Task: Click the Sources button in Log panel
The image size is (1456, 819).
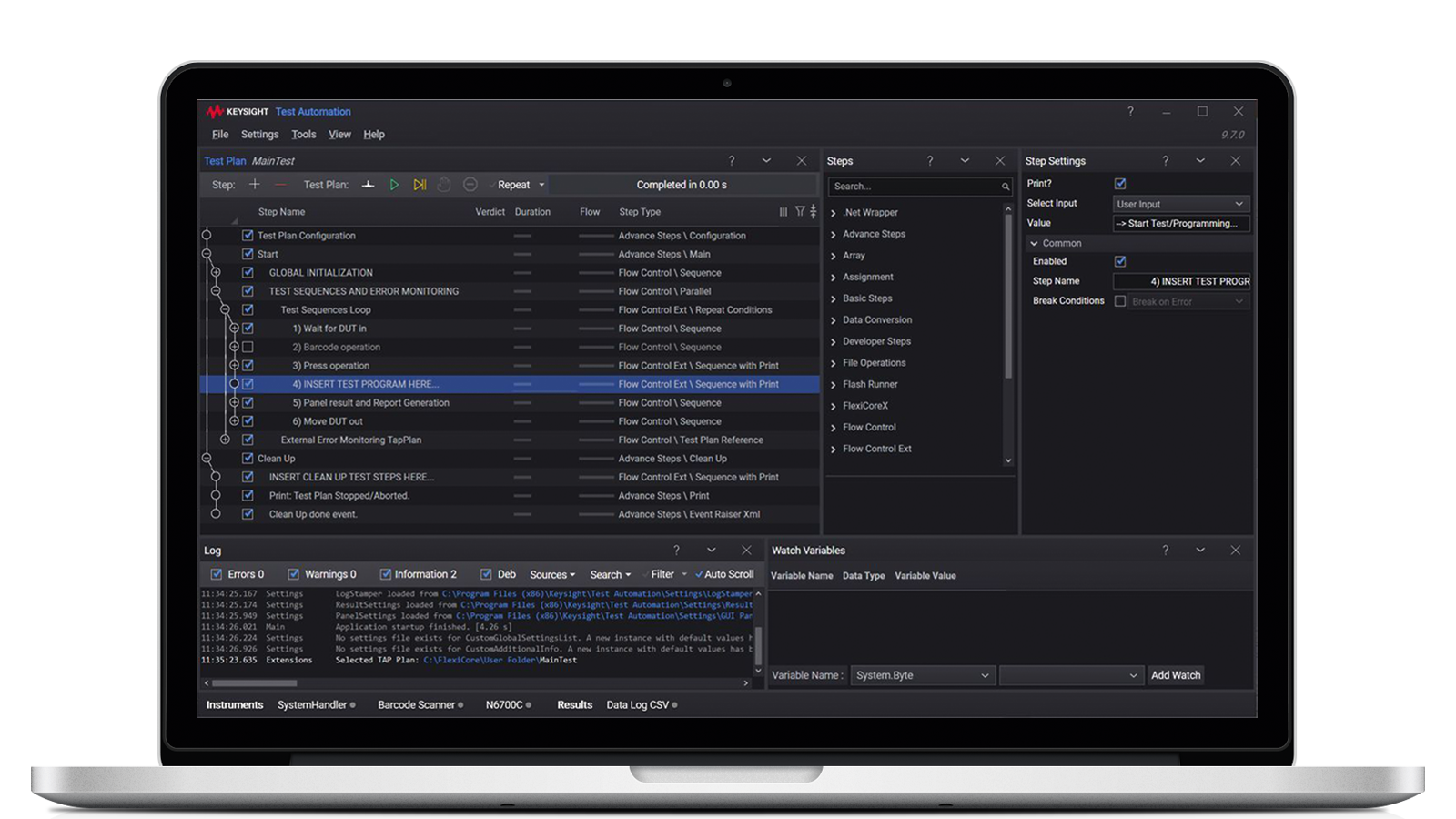Action: coord(551,574)
